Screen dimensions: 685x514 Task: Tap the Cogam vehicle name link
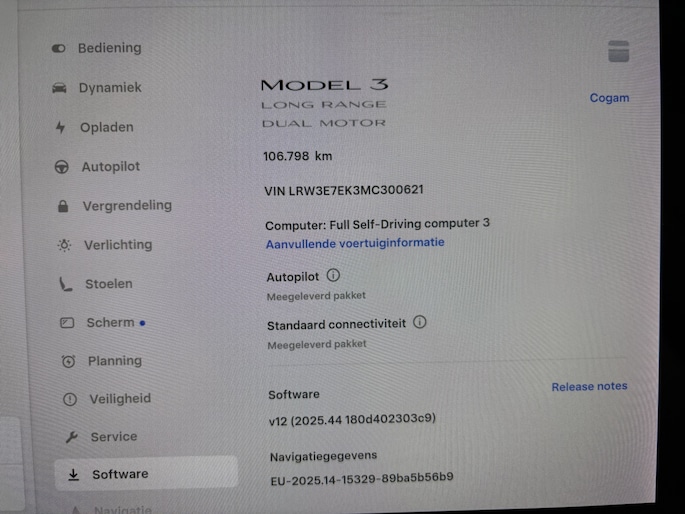(609, 98)
